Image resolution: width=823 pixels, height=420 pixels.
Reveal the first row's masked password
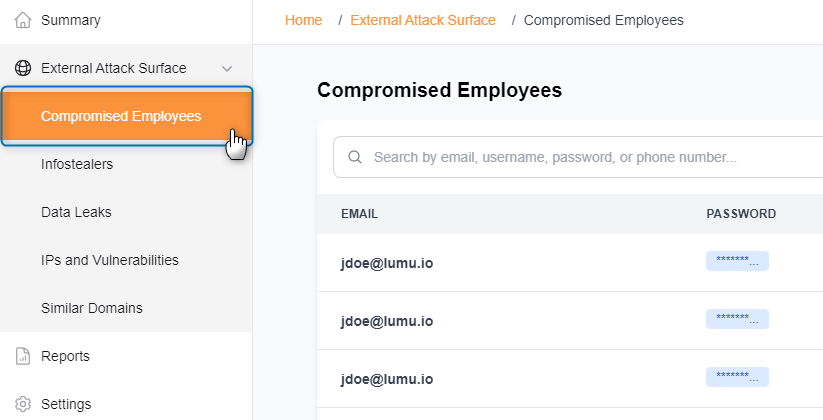point(737,263)
